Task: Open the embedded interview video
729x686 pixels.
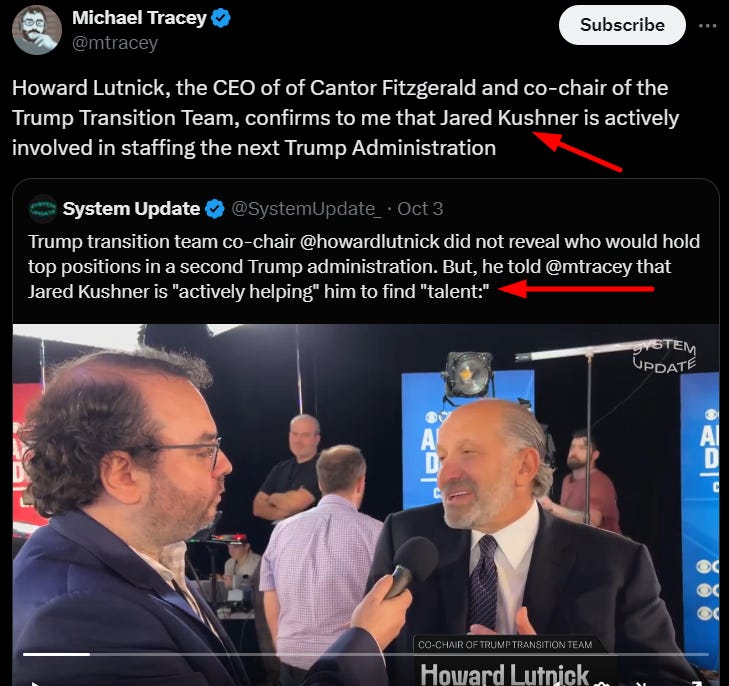Action: pos(365,504)
